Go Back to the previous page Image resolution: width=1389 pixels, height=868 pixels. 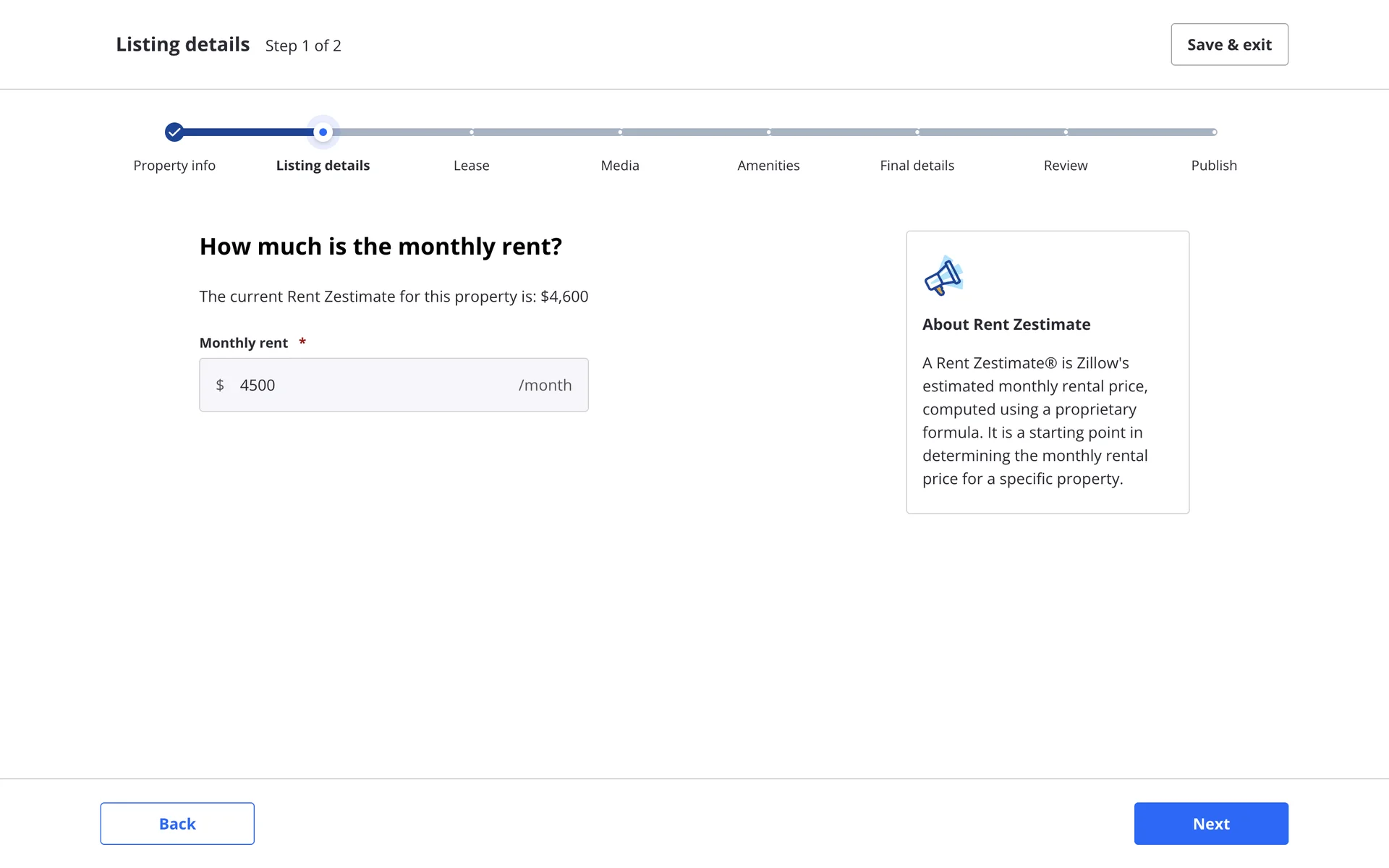177,823
